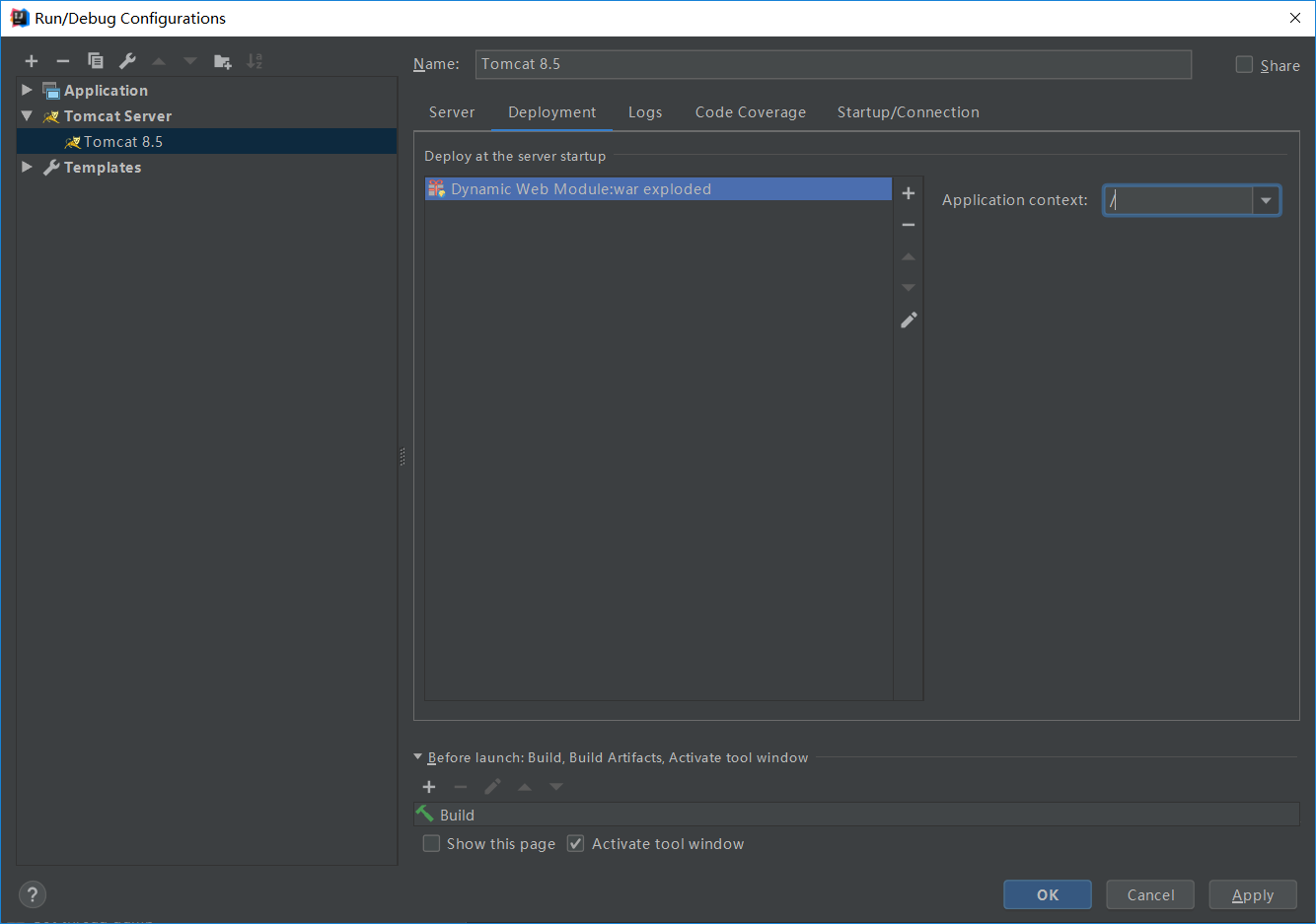Move configuration down arrow in left toolbar
This screenshot has height=924, width=1316.
190,61
